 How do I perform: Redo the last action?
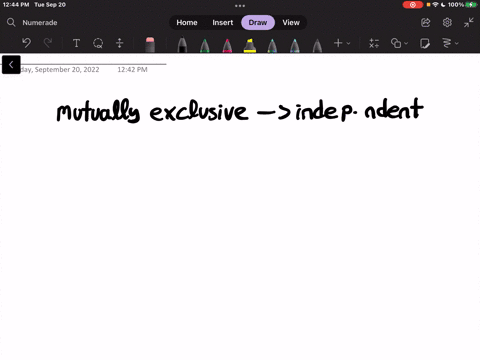click(48, 43)
